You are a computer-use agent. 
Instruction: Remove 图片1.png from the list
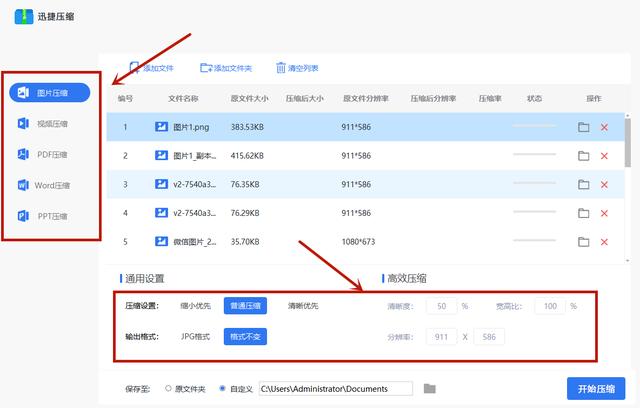coord(604,127)
